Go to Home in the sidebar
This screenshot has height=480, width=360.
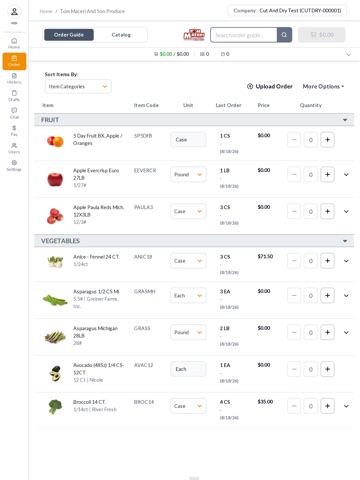pos(14,43)
